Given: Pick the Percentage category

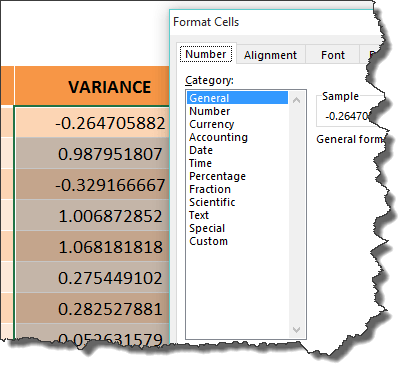Looking at the screenshot, I should (217, 176).
